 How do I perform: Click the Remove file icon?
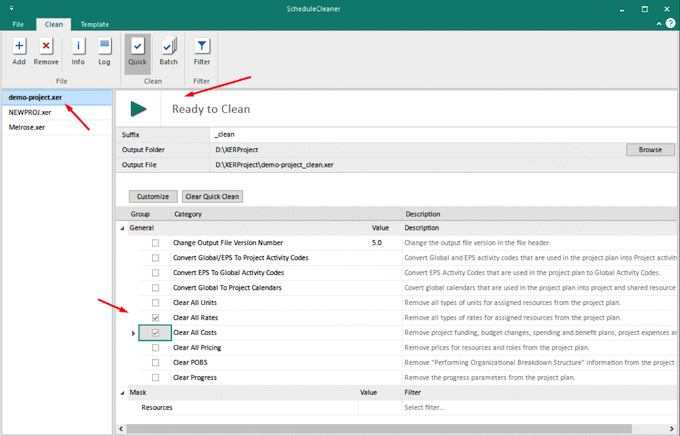[46, 46]
